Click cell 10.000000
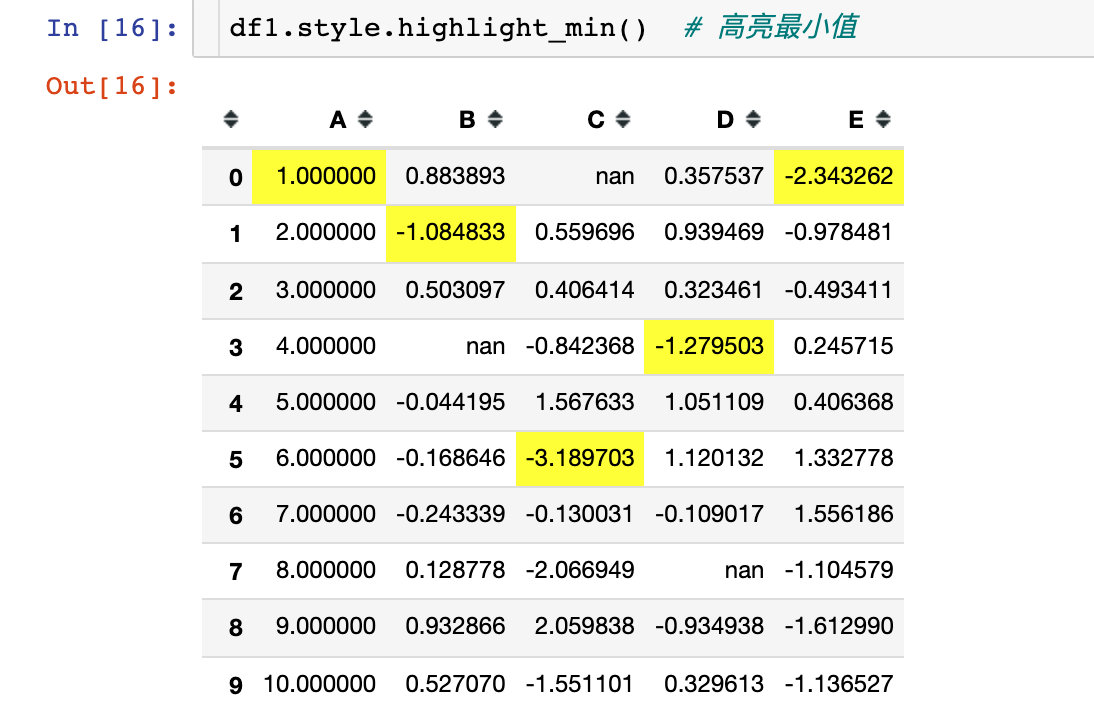This screenshot has width=1094, height=718. pyautogui.click(x=319, y=685)
